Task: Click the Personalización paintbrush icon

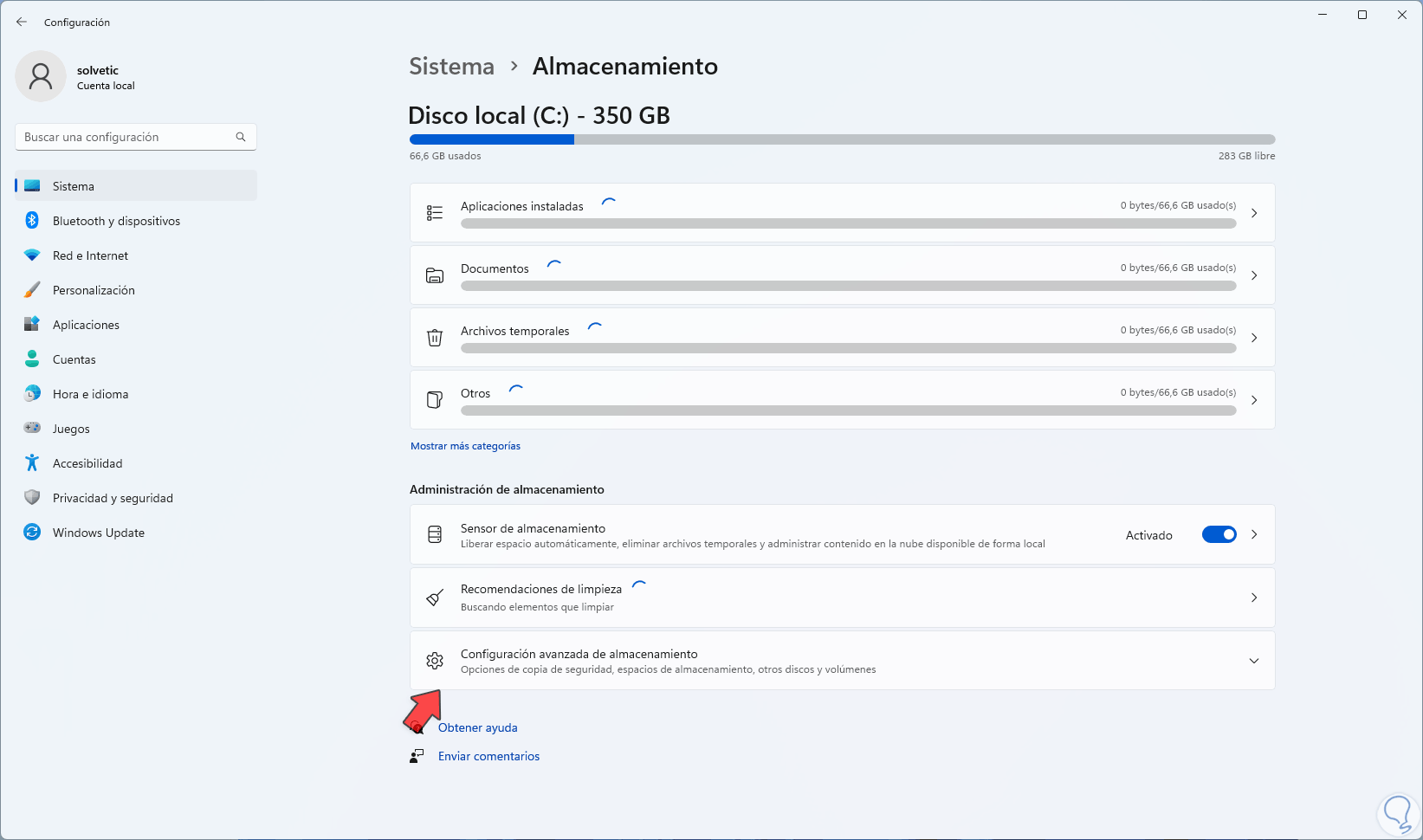Action: click(x=32, y=290)
